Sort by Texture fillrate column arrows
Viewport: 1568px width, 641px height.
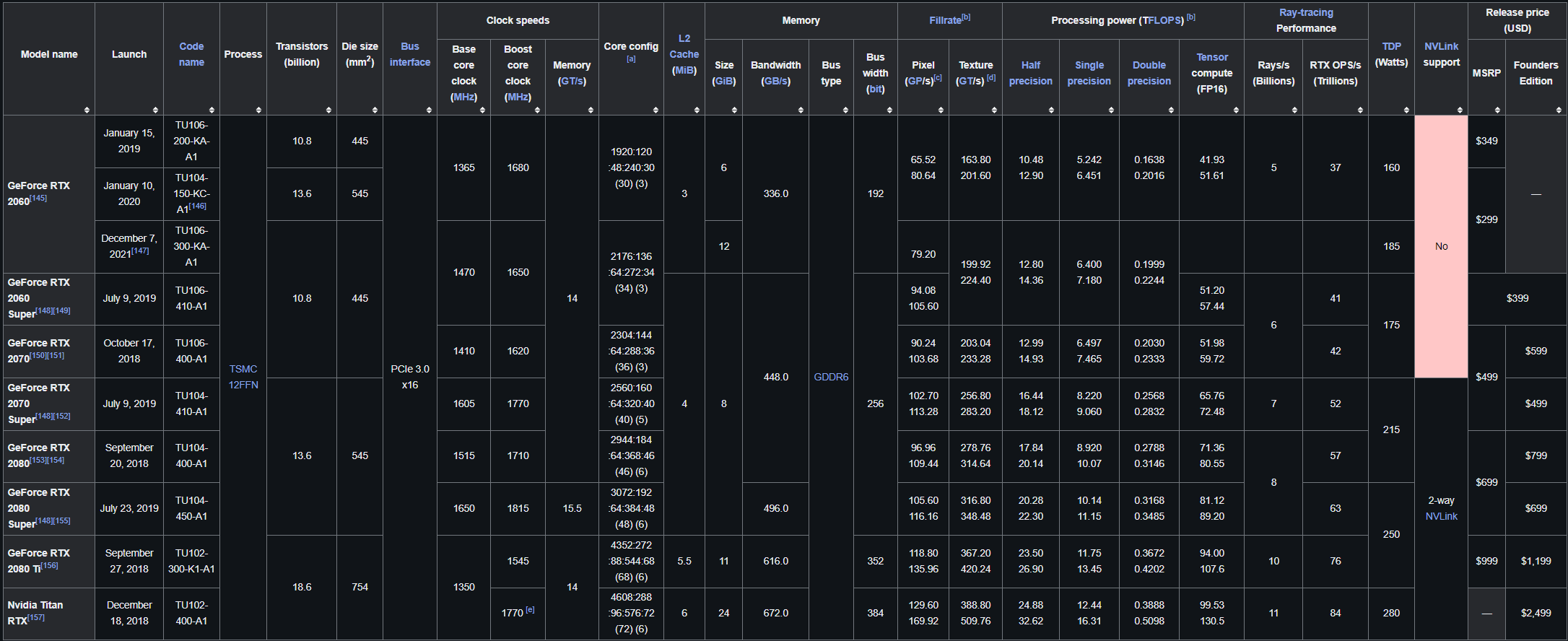pos(994,110)
